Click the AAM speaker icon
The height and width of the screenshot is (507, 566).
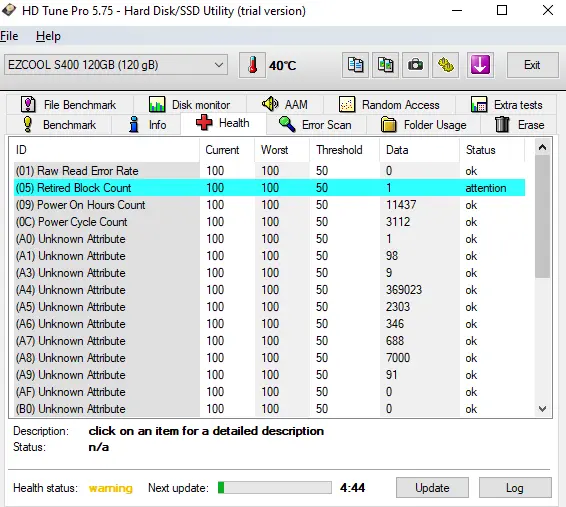270,104
